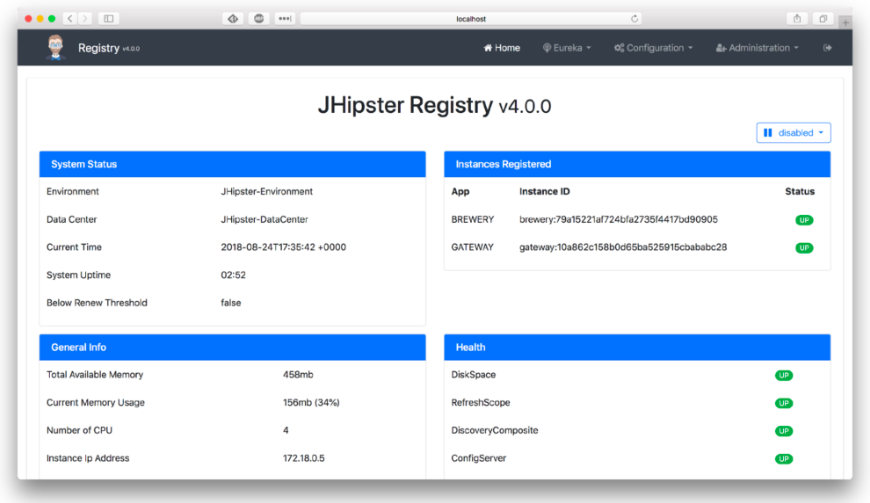
Task: Reload the page with refresh icon
Action: pyautogui.click(x=634, y=19)
